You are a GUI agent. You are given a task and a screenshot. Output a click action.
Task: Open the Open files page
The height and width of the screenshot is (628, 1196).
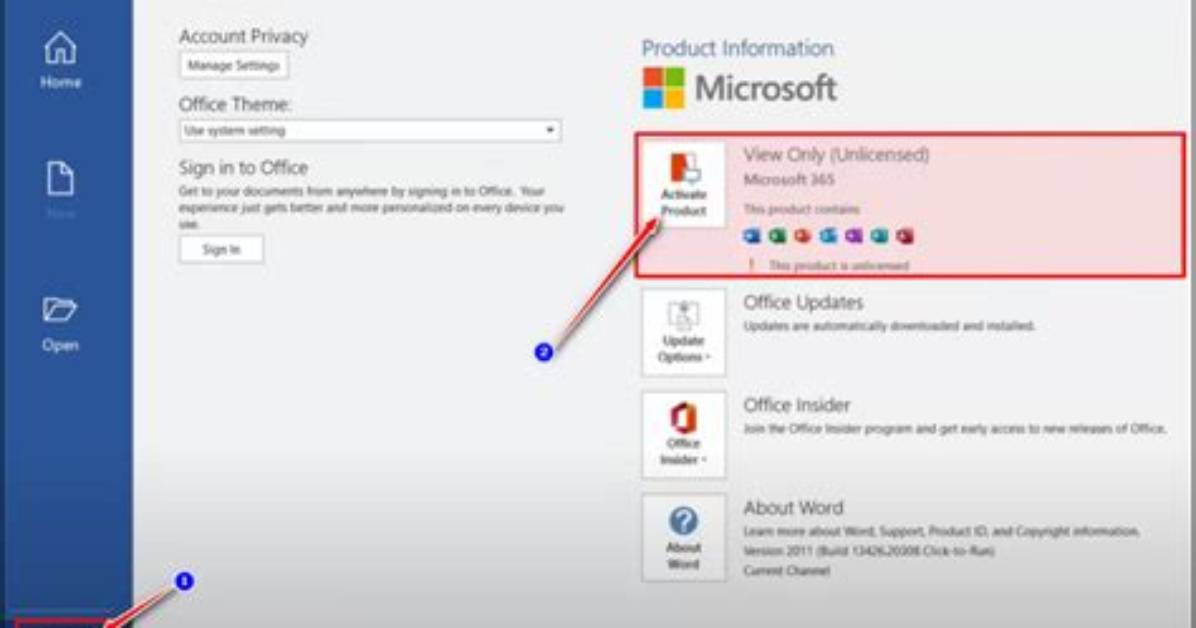click(x=60, y=324)
